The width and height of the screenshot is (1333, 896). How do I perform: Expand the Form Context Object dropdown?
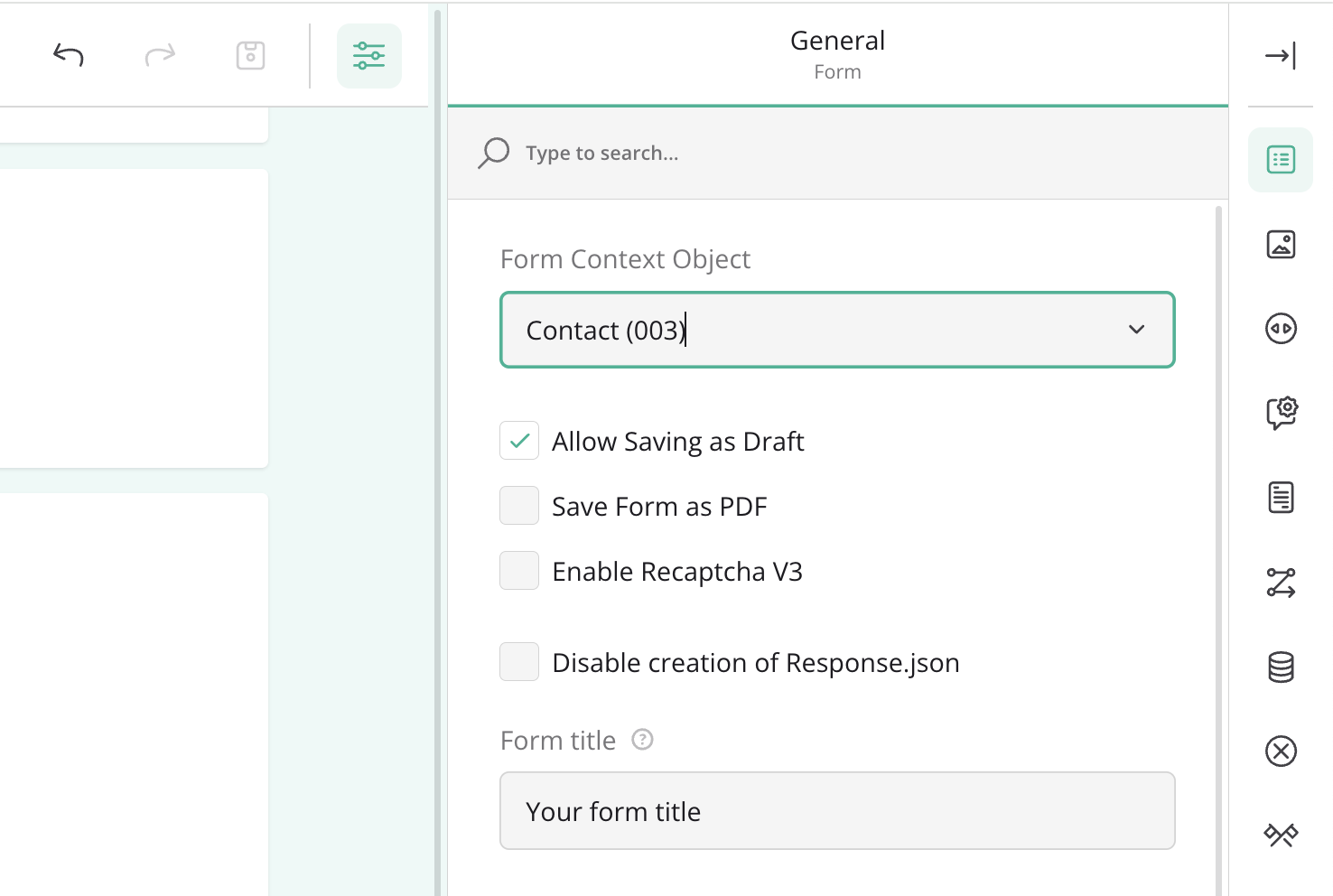[x=1136, y=330]
